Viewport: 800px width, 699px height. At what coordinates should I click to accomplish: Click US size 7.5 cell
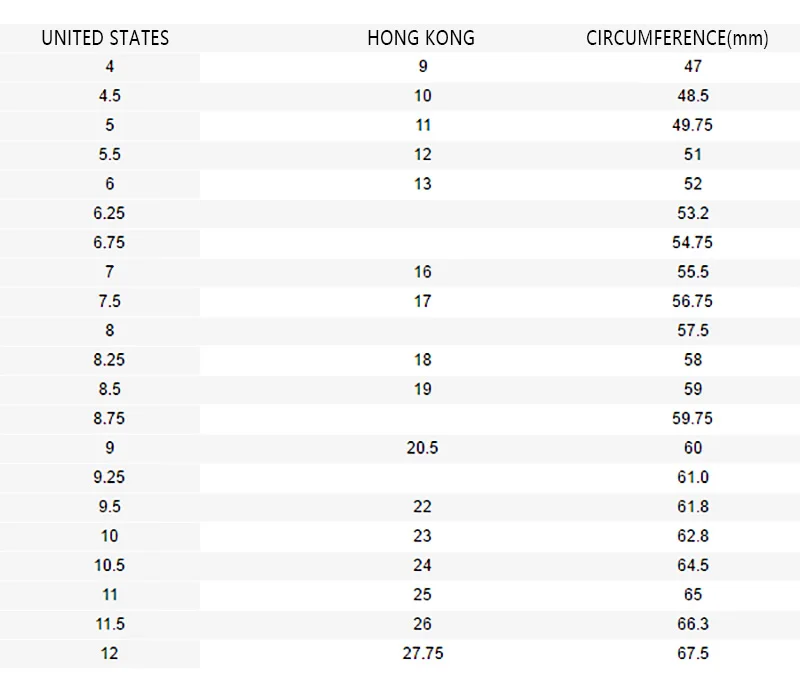click(x=109, y=301)
